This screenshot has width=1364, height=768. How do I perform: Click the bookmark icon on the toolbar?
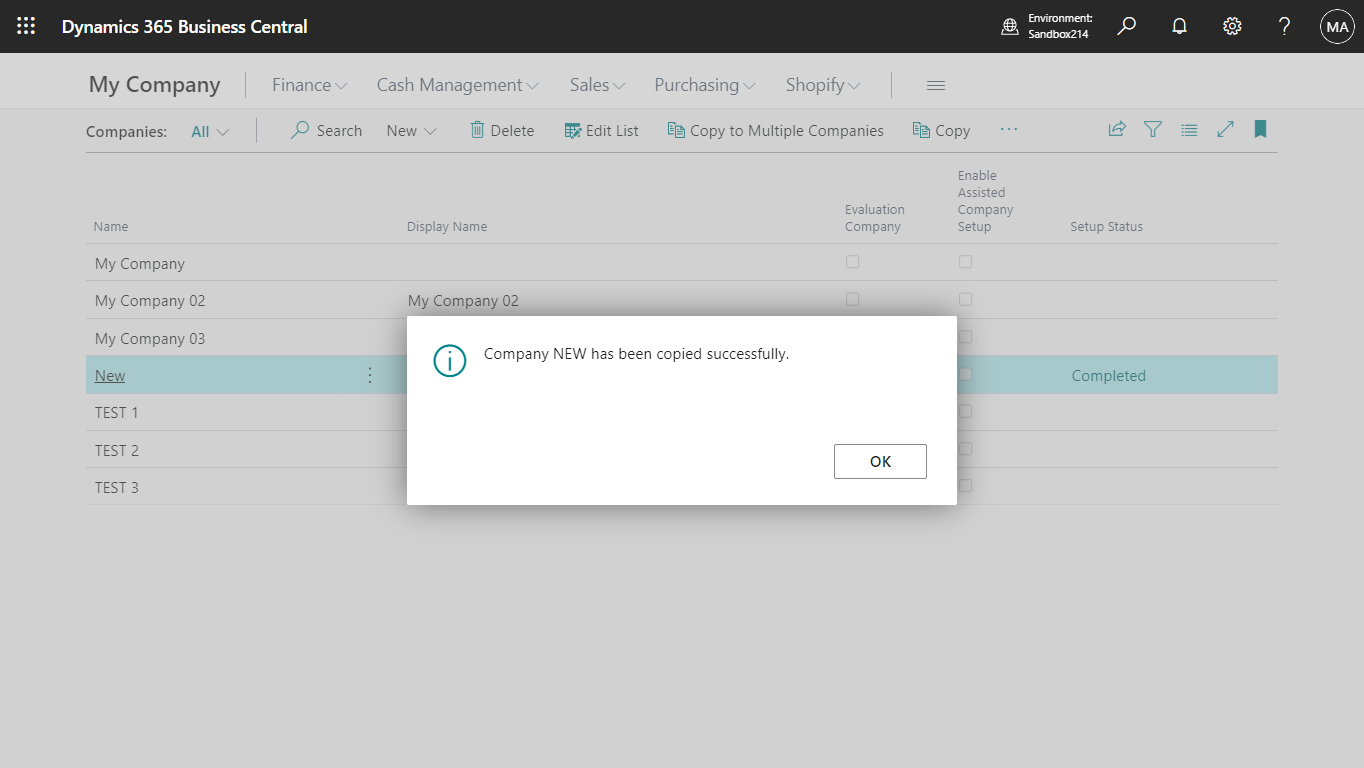pos(1260,129)
